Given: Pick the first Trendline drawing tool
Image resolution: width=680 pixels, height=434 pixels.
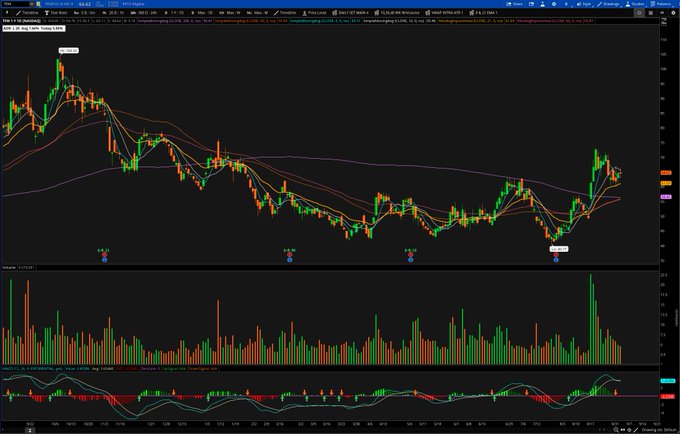Looking at the screenshot, I should pos(27,13).
